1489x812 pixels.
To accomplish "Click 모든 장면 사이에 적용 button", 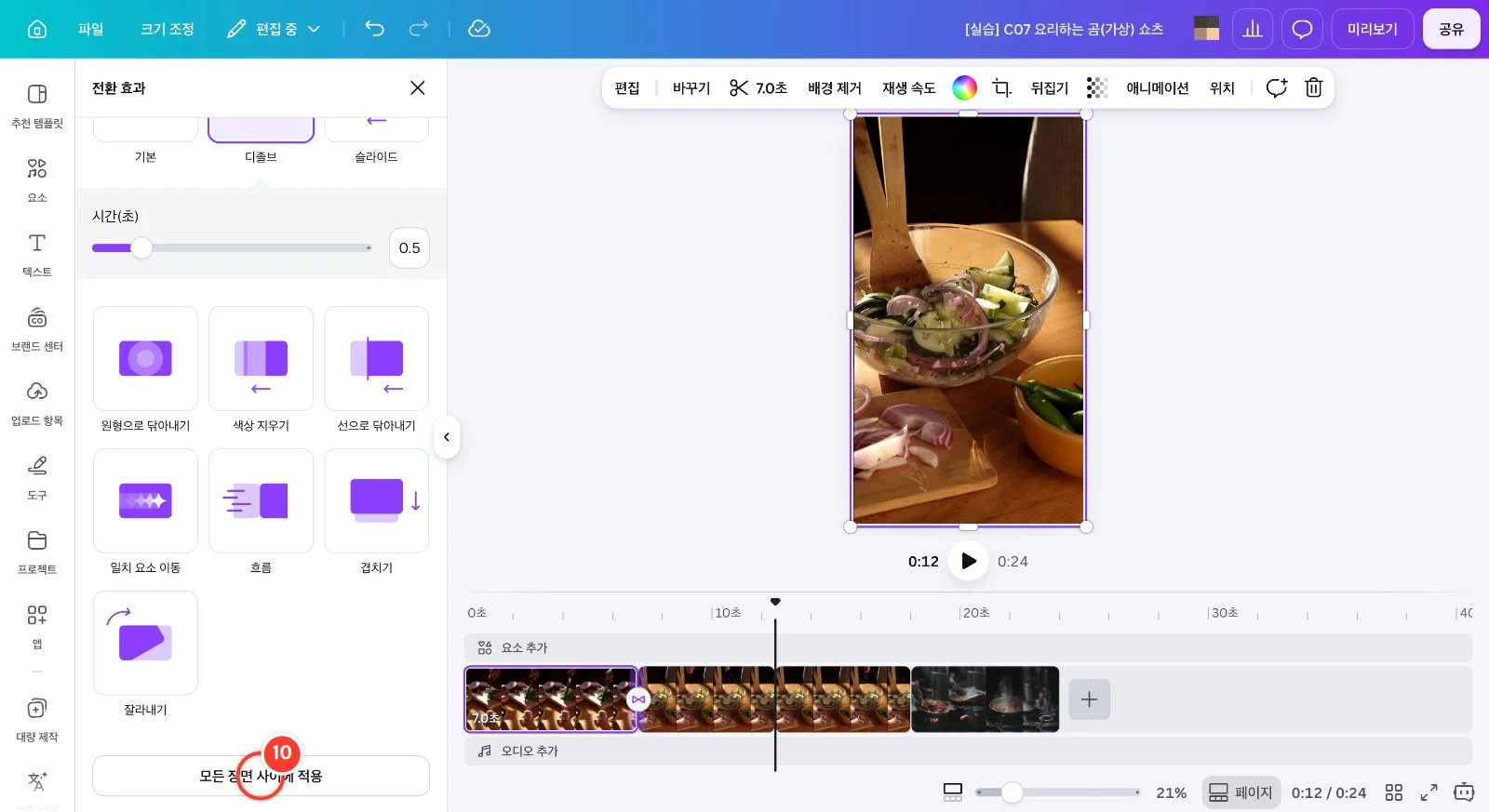I will [x=261, y=776].
